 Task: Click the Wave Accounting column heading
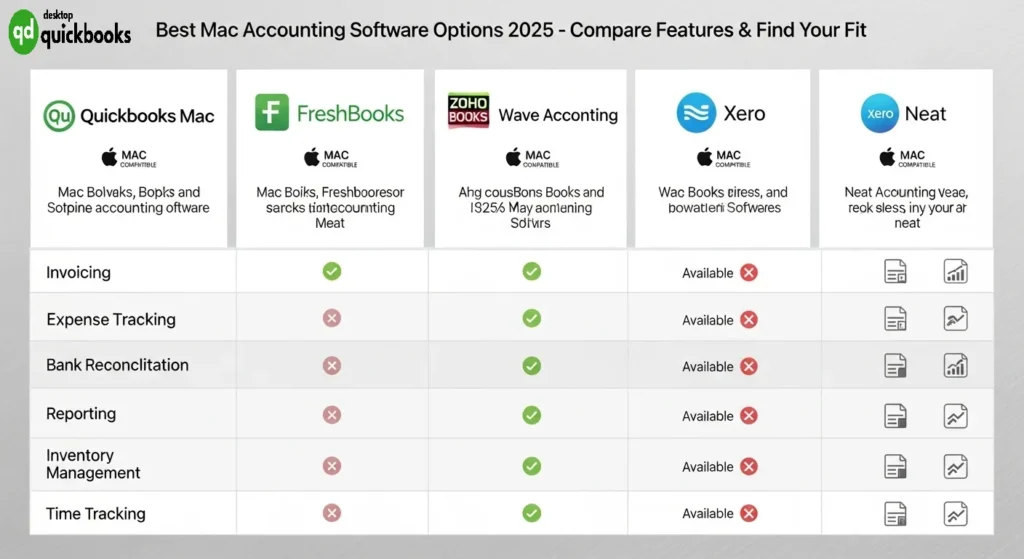coord(558,115)
